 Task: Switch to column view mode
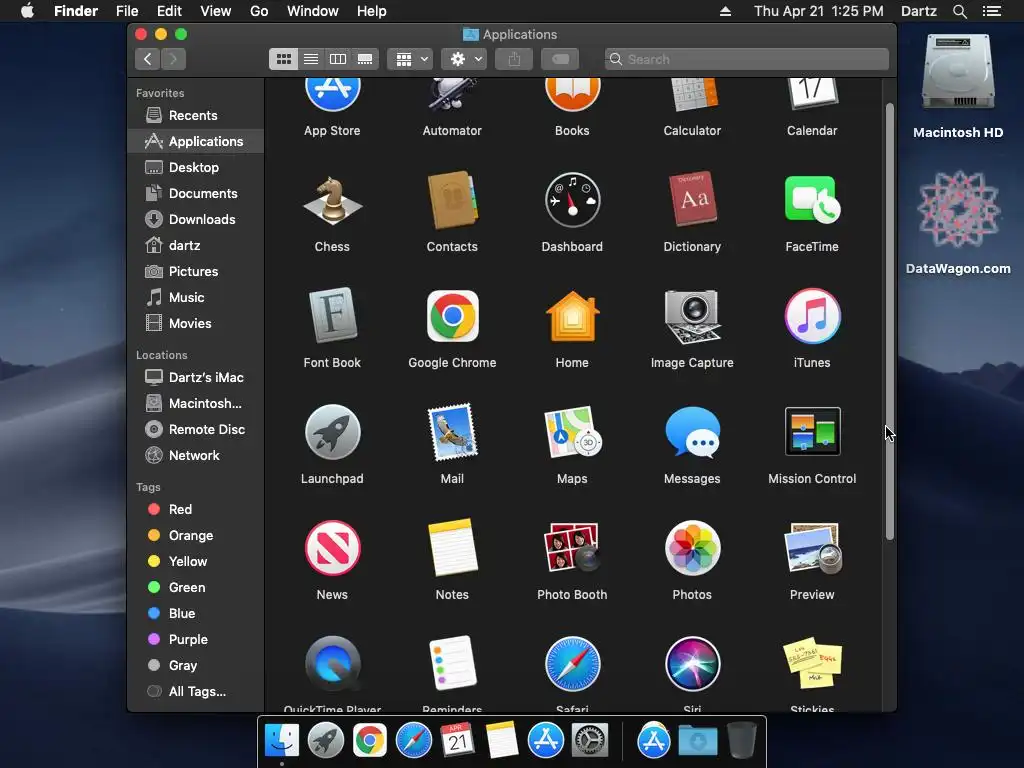pos(338,59)
